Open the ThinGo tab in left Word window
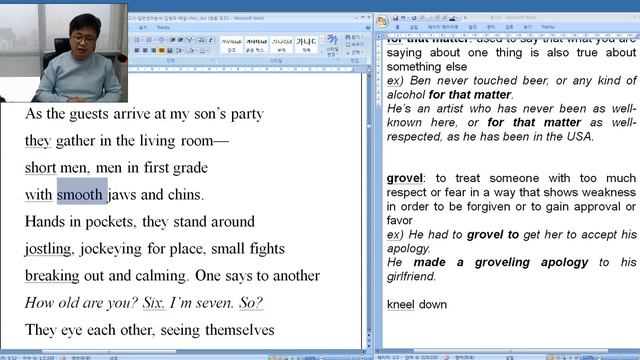The width and height of the screenshot is (640, 360). pos(163,27)
